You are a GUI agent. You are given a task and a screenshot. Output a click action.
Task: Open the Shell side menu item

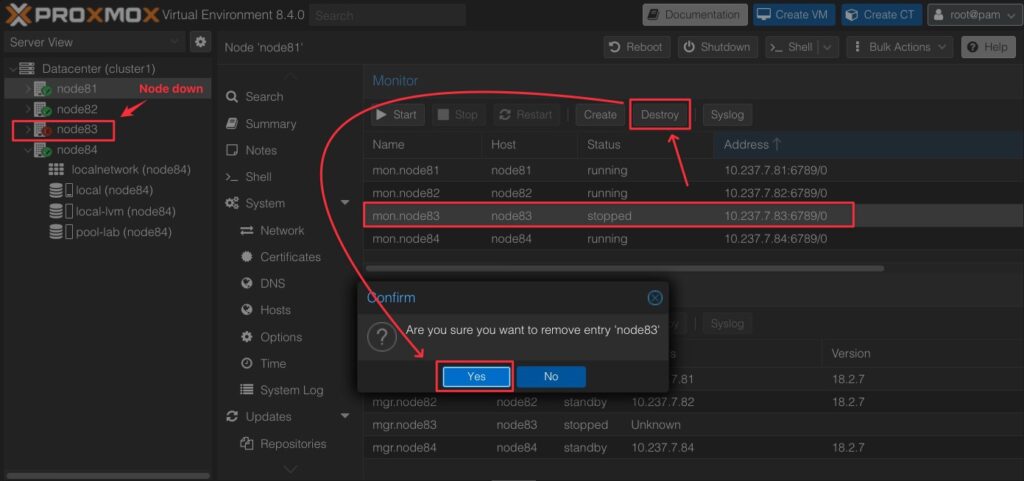258,177
